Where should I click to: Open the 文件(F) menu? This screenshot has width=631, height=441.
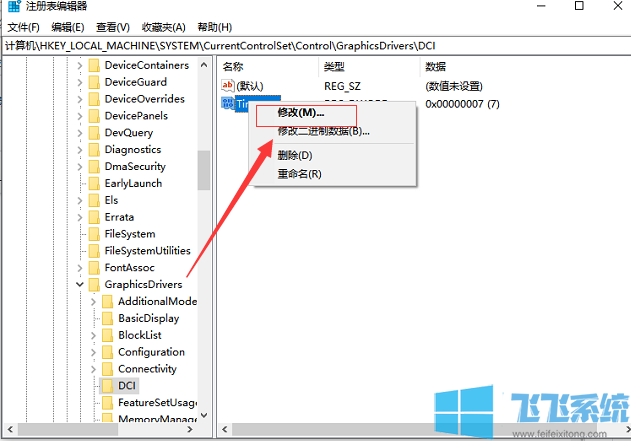[23, 27]
